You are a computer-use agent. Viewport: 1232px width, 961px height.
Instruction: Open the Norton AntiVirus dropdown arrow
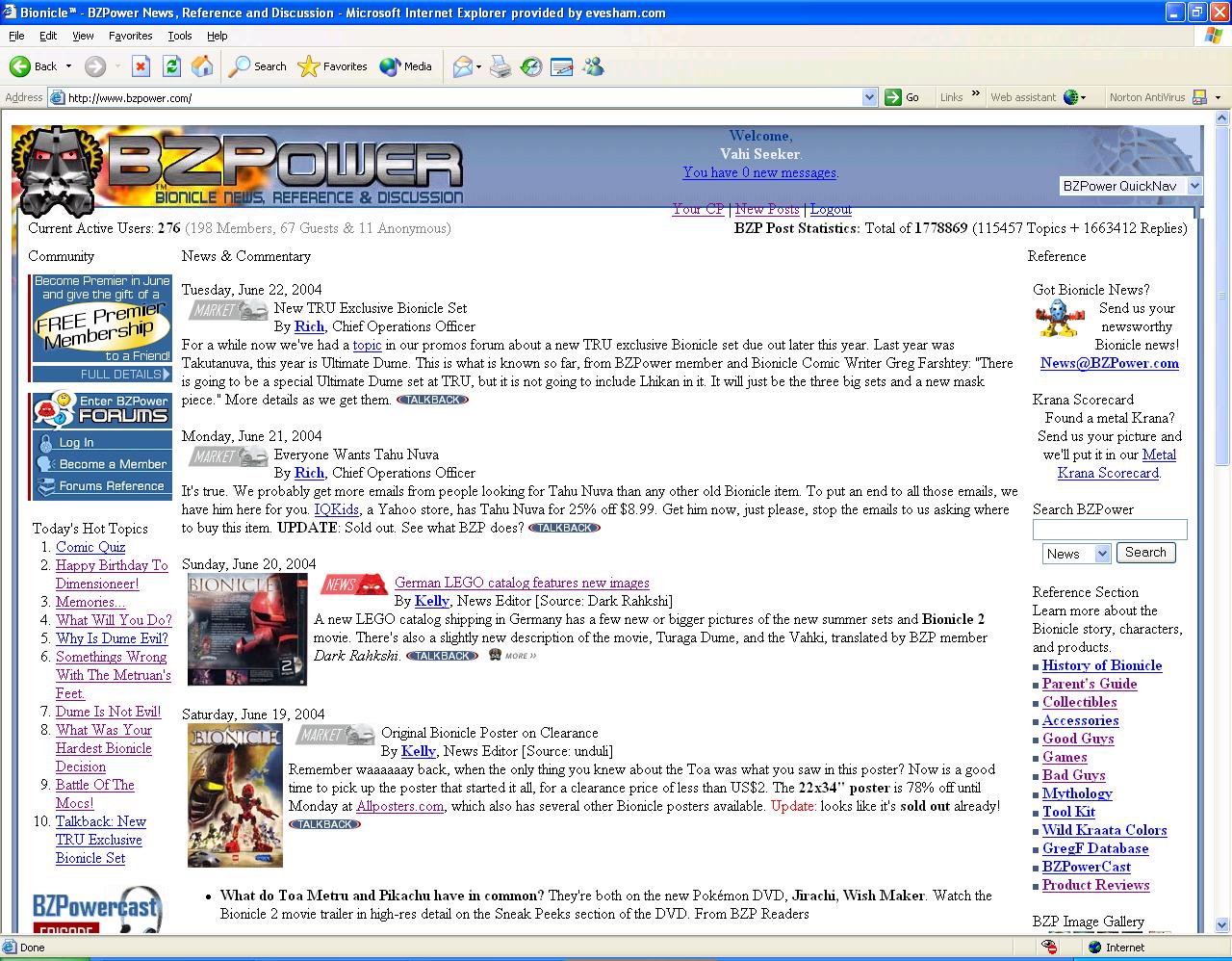[x=1218, y=97]
